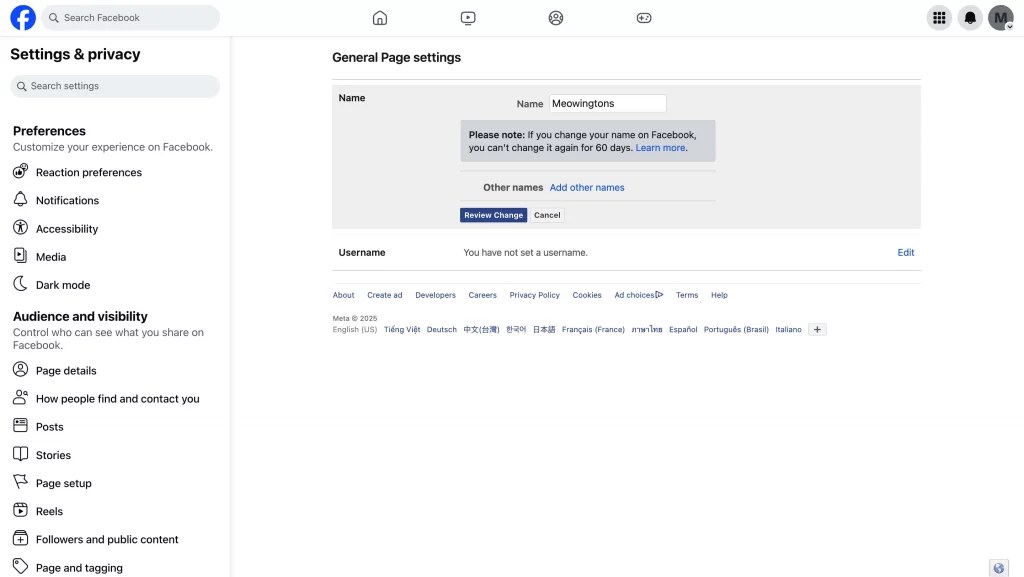Open the Facebook home icon
Screen dimensions: 1024x577
[379, 18]
